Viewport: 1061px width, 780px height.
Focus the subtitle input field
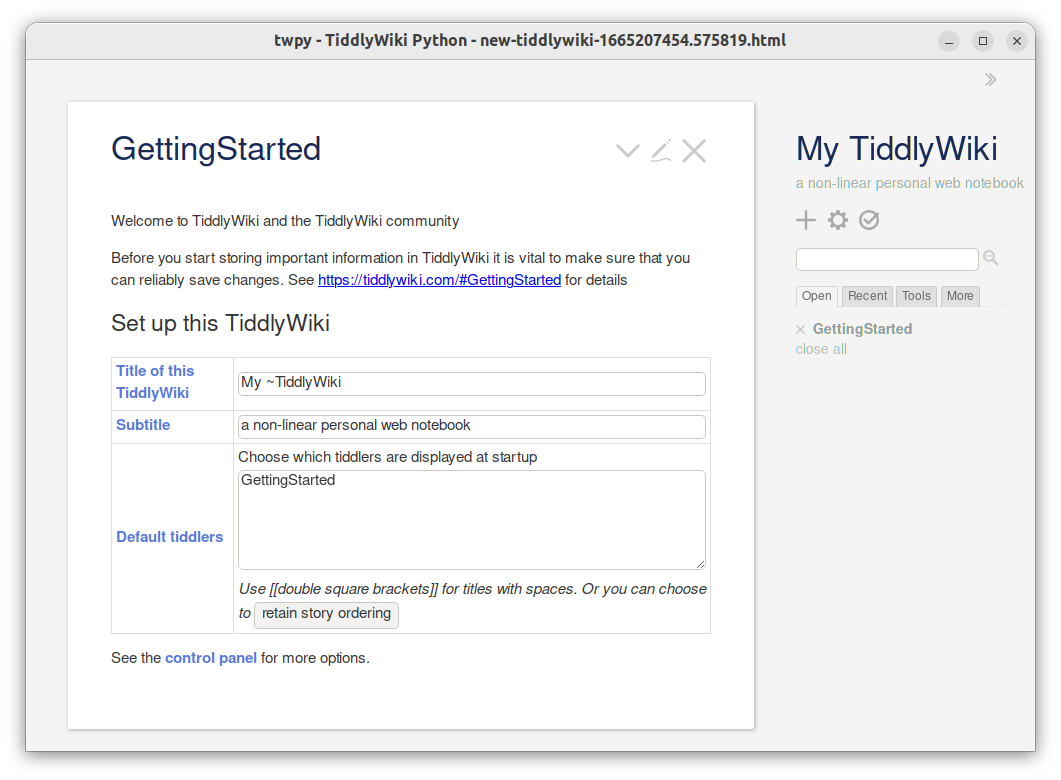tap(472, 426)
